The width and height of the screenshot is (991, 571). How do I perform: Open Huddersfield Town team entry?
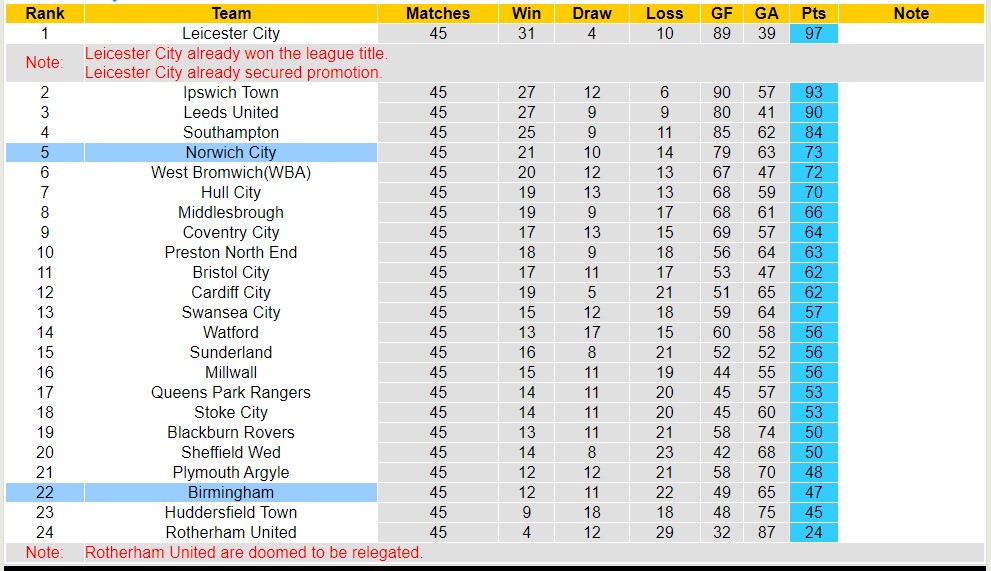(231, 512)
